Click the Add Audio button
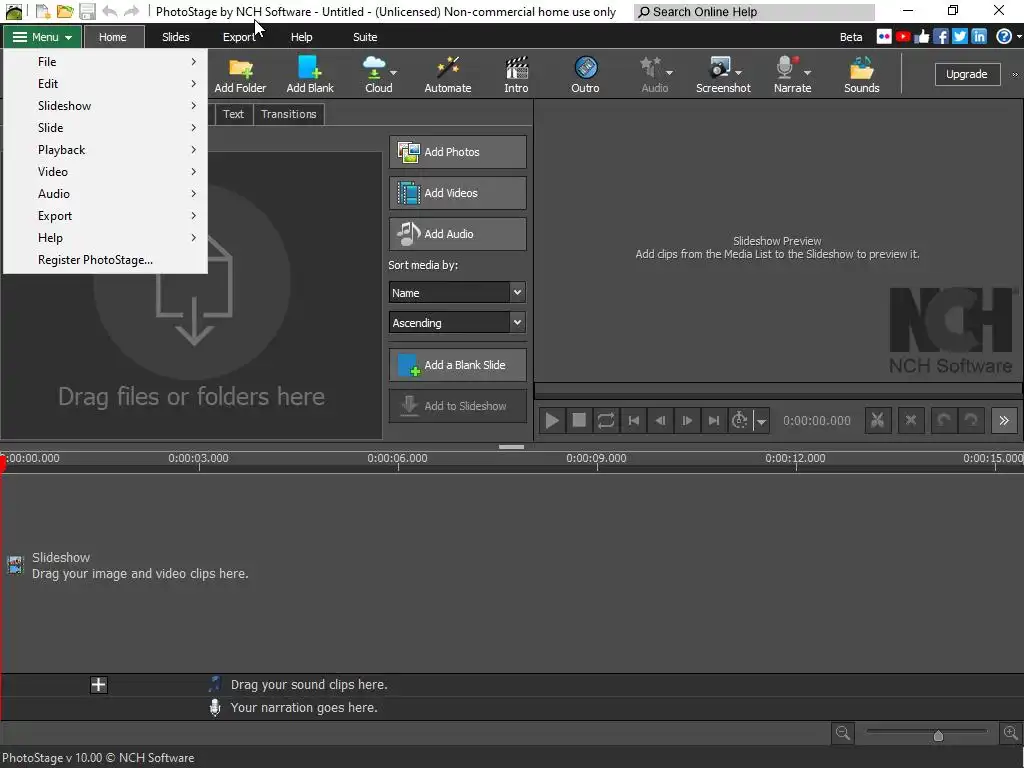Viewport: 1024px width, 768px height. [x=457, y=234]
